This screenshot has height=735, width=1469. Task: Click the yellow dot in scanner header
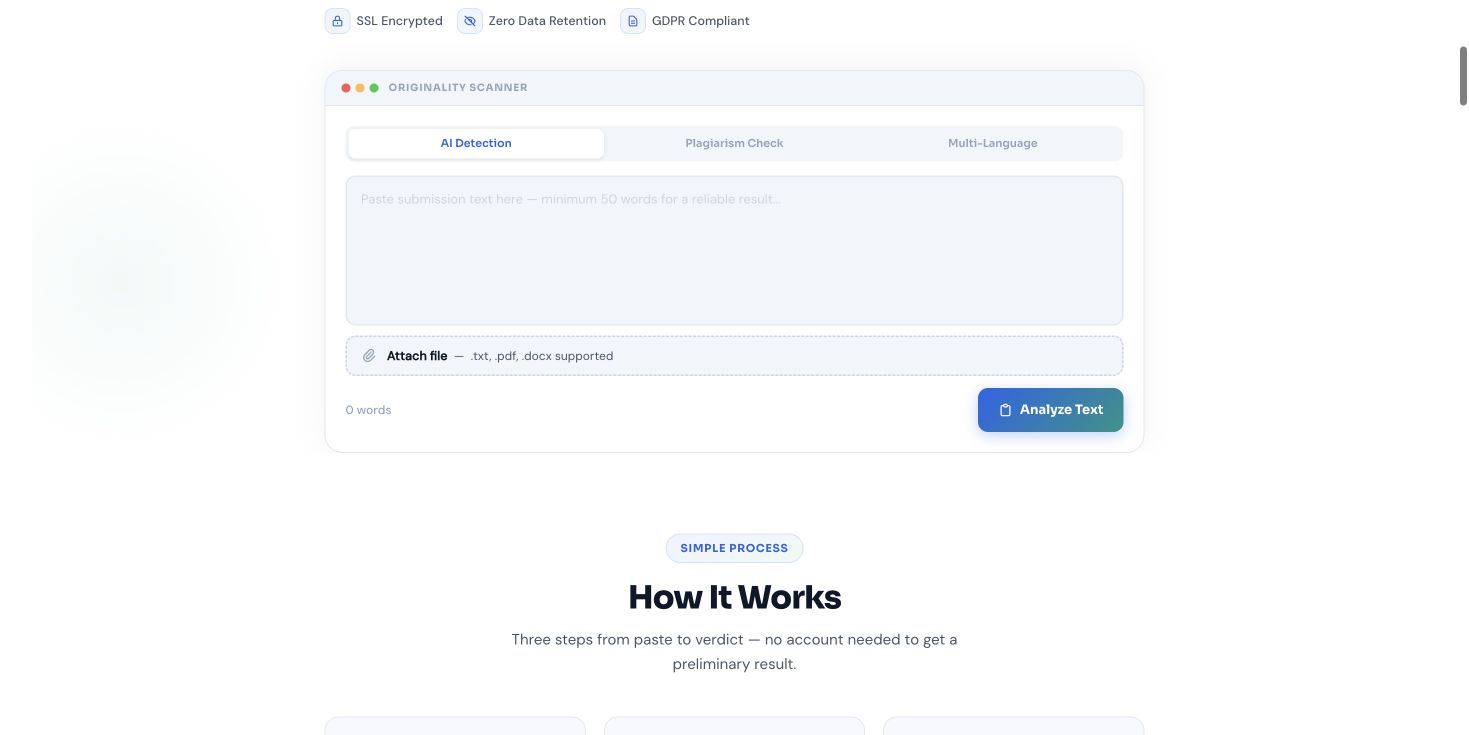tap(360, 88)
